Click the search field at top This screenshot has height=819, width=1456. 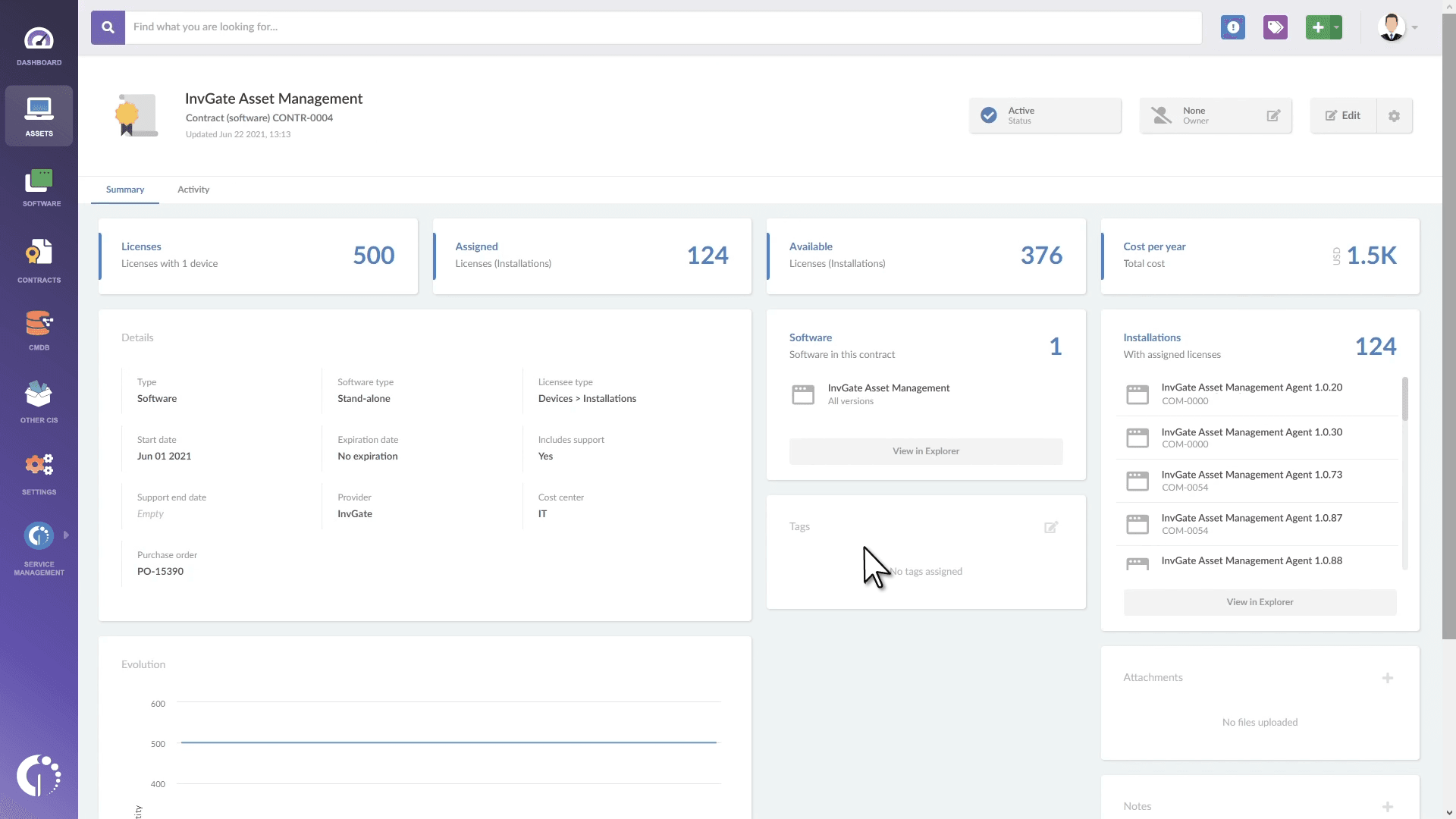pyautogui.click(x=660, y=27)
